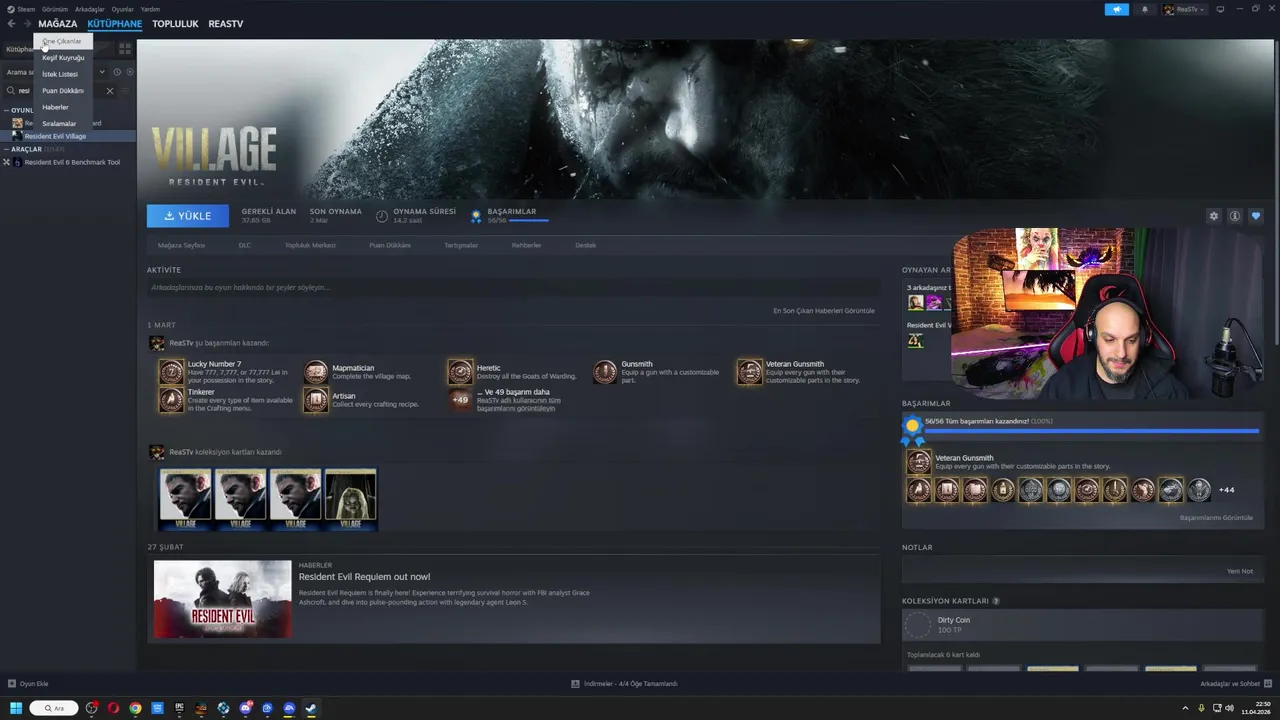Switch to the KÜTÜPHANE tab
This screenshot has height=720, width=1280.
point(115,24)
